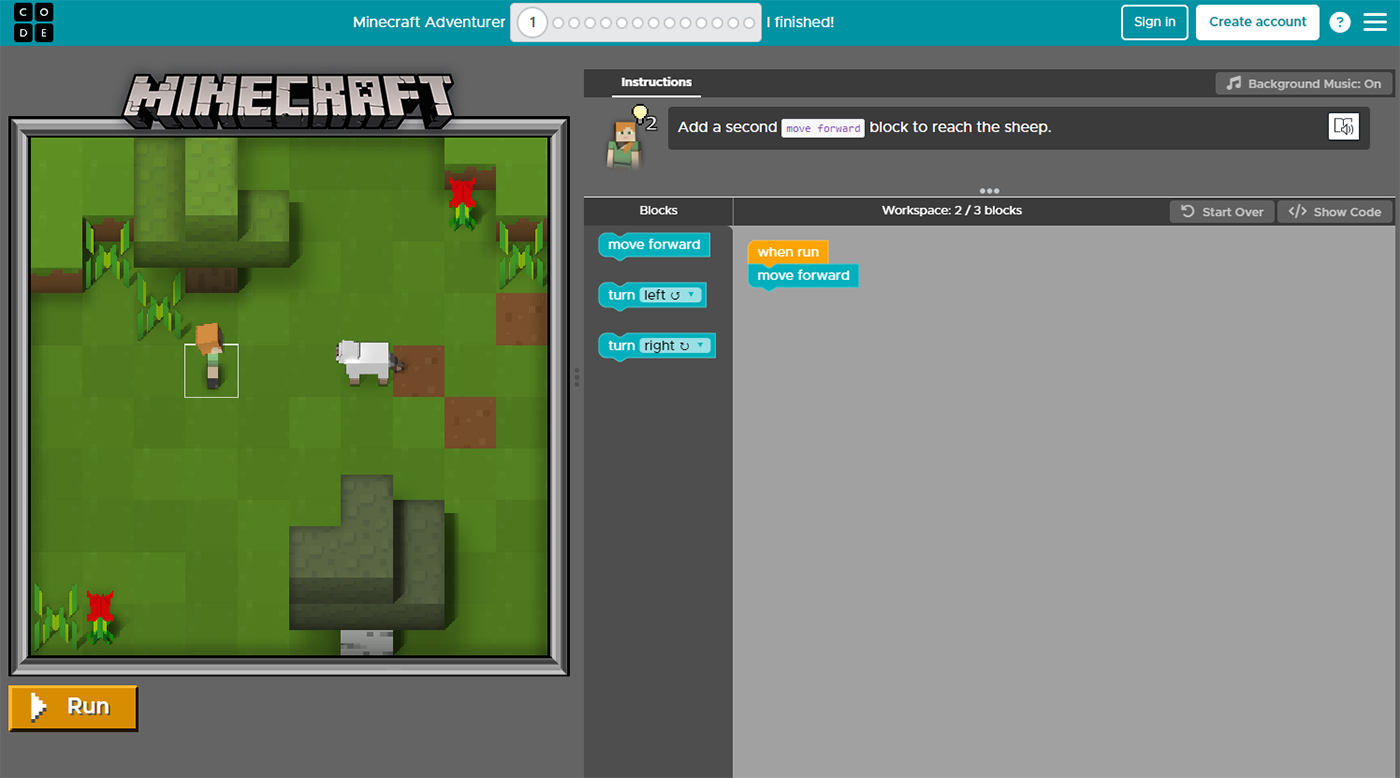Click the Code.org logo icon

[x=33, y=21]
